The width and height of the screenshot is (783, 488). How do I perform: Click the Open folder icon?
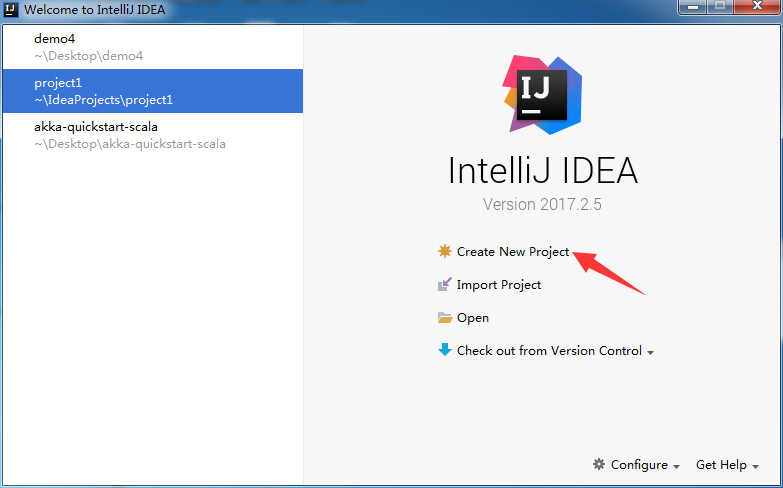click(x=444, y=318)
